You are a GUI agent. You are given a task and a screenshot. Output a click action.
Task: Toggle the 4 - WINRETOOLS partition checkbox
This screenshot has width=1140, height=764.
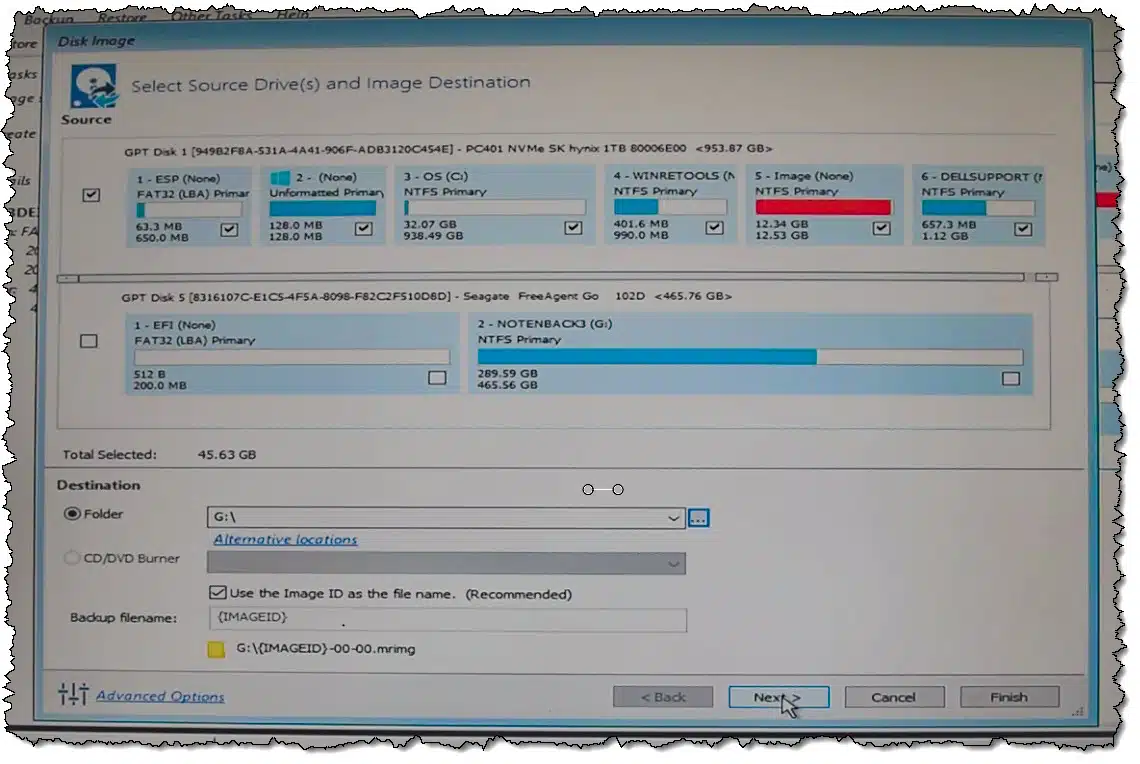coord(714,228)
